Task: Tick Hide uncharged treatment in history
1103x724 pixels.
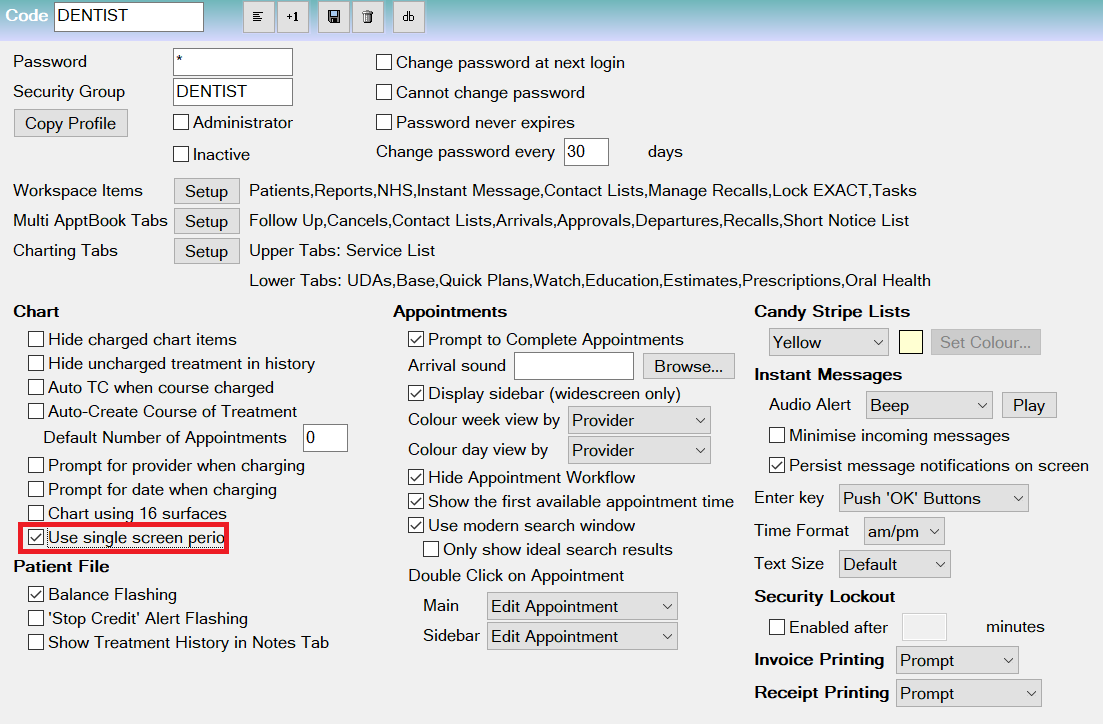Action: [36, 363]
